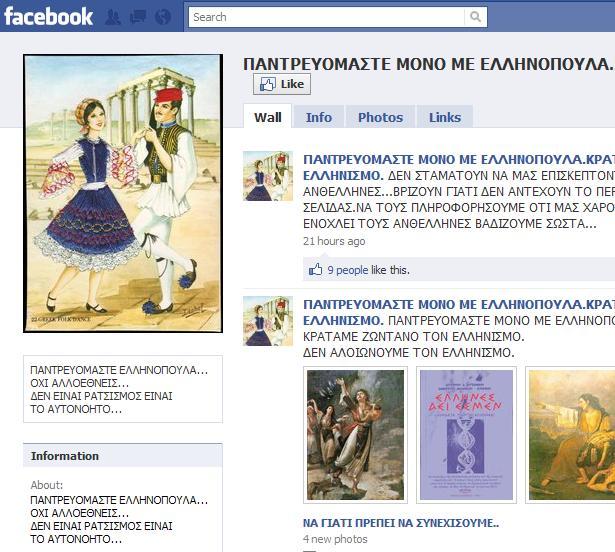The image size is (615, 552).
Task: Open the yellow reclining figure painting photo
Action: (571, 435)
